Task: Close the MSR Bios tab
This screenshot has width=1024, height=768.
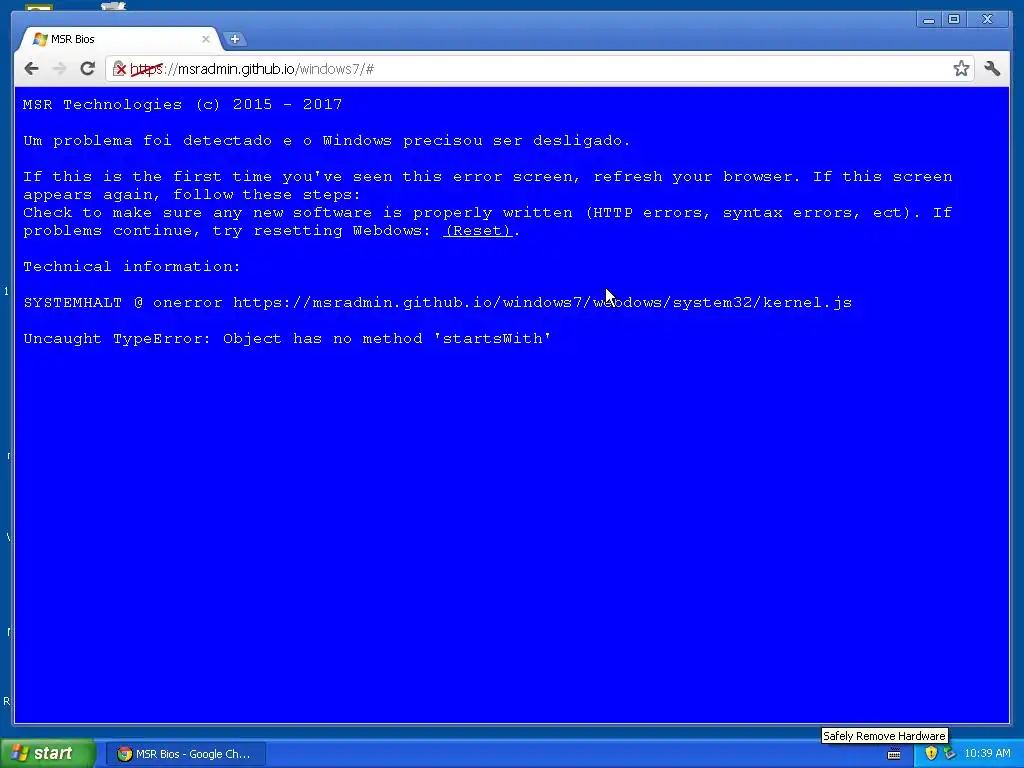Action: (206, 39)
